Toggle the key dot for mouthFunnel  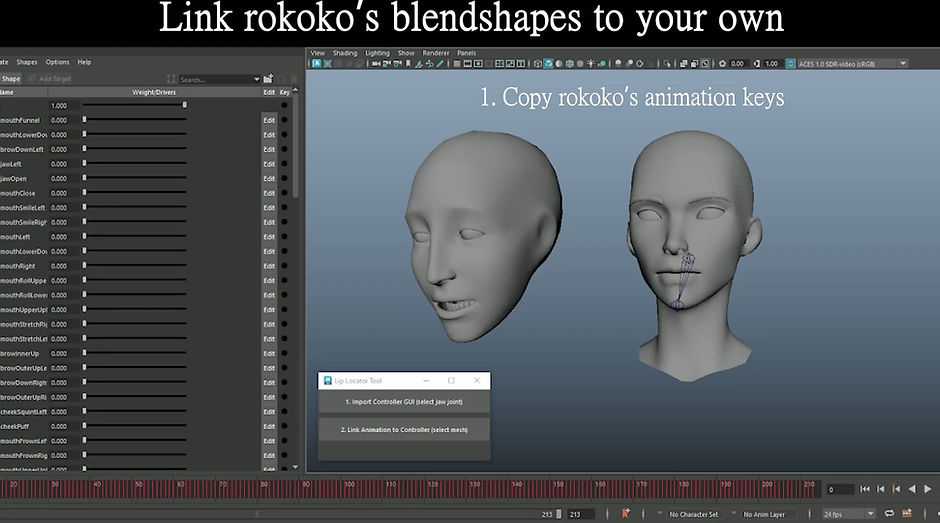tap(284, 120)
